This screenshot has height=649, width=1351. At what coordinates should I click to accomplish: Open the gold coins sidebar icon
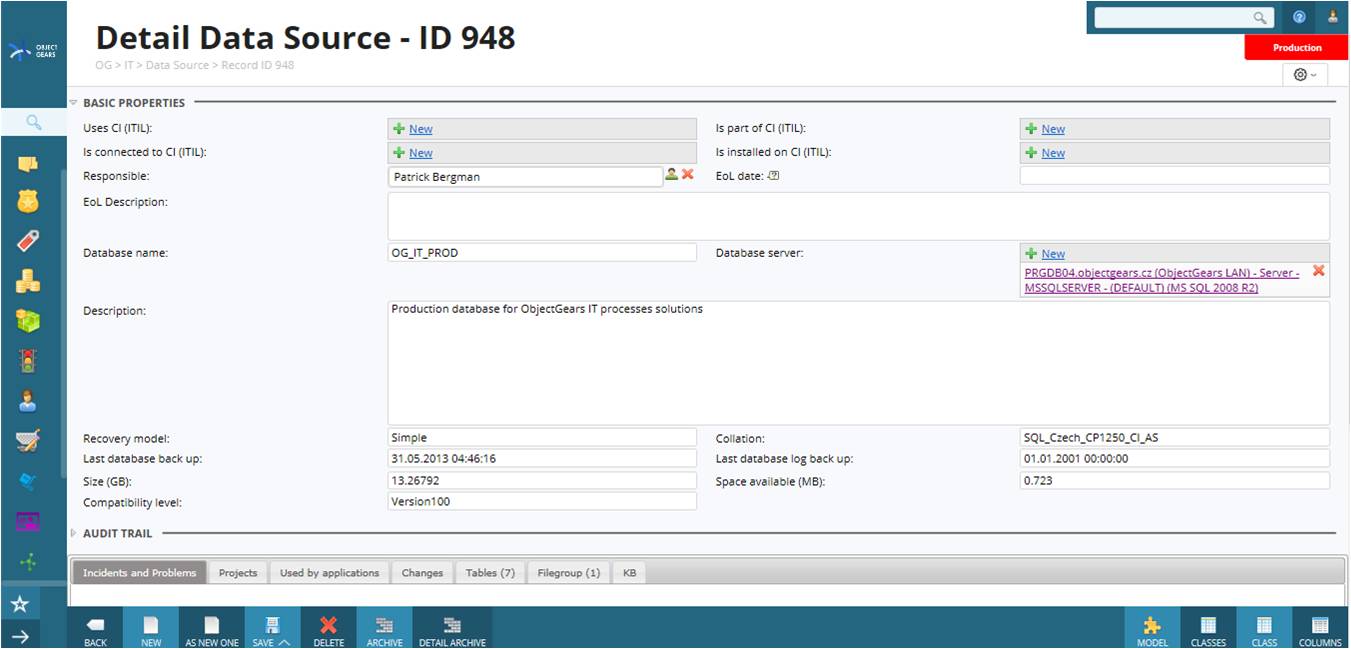coord(28,281)
